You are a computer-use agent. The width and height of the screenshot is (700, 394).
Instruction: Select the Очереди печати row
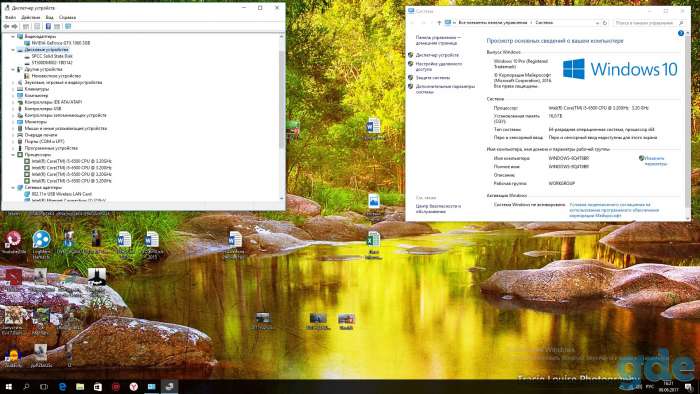point(37,135)
